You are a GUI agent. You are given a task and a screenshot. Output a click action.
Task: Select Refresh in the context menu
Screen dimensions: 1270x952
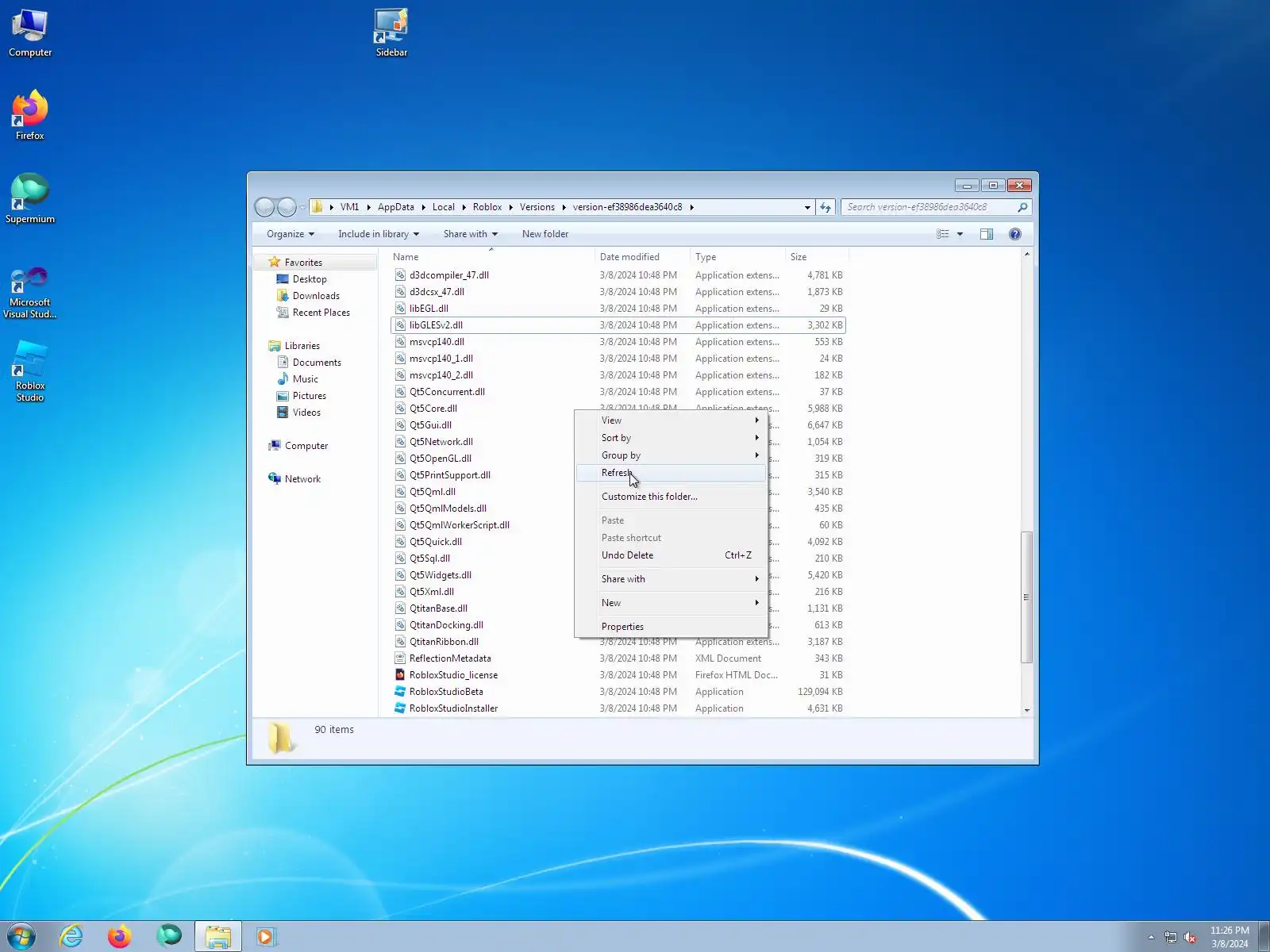(672, 473)
